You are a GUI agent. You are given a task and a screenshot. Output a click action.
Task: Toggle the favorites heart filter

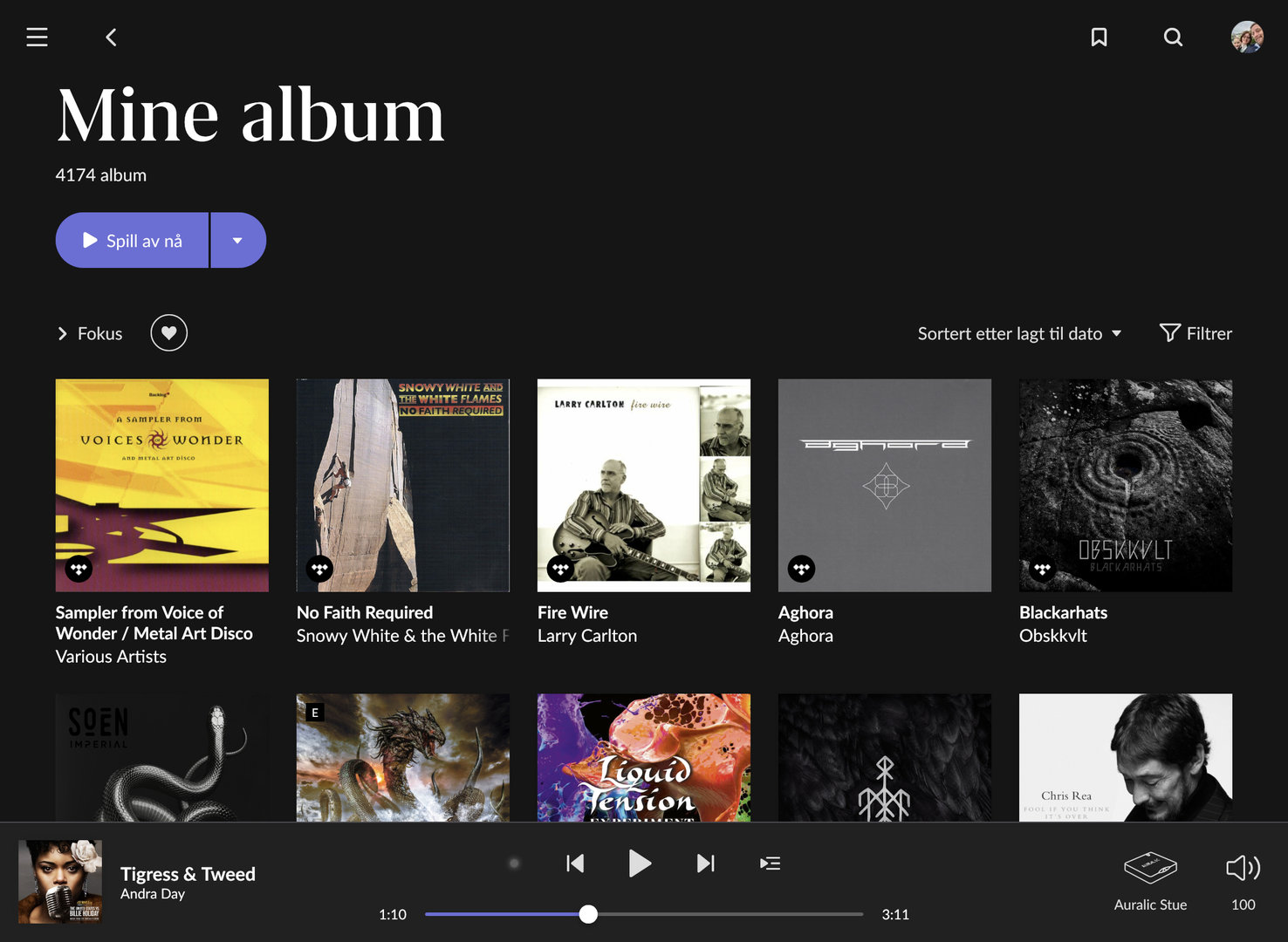click(168, 332)
